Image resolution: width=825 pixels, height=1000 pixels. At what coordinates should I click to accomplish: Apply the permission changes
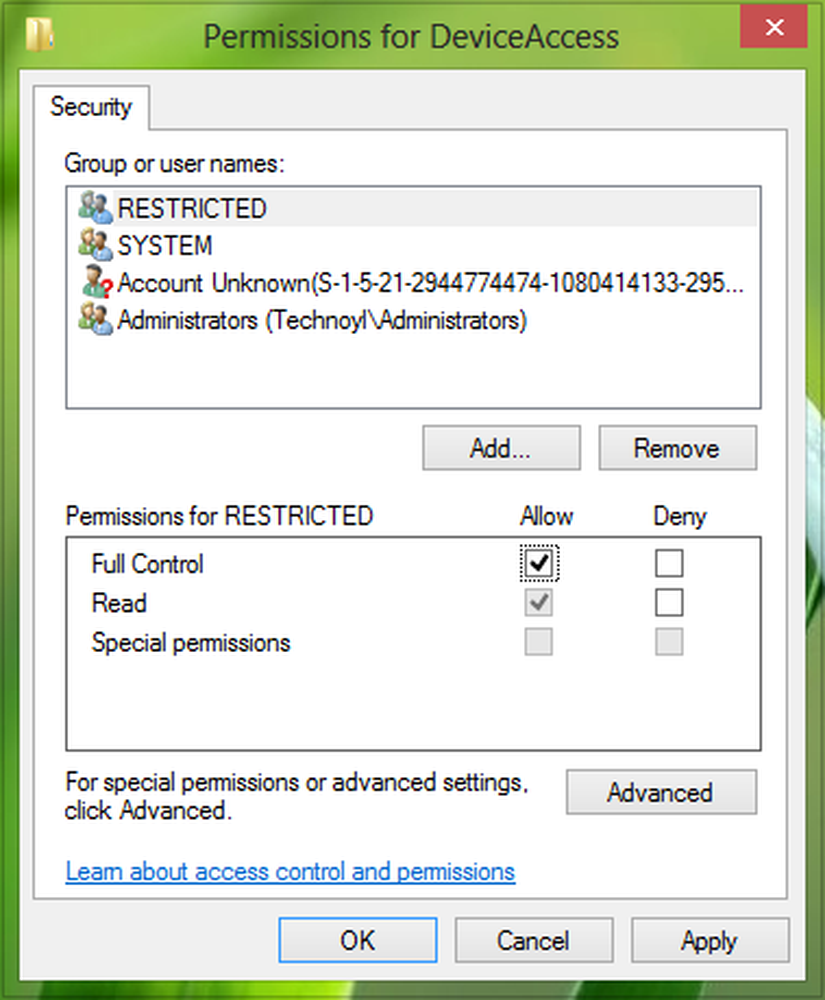pos(709,941)
